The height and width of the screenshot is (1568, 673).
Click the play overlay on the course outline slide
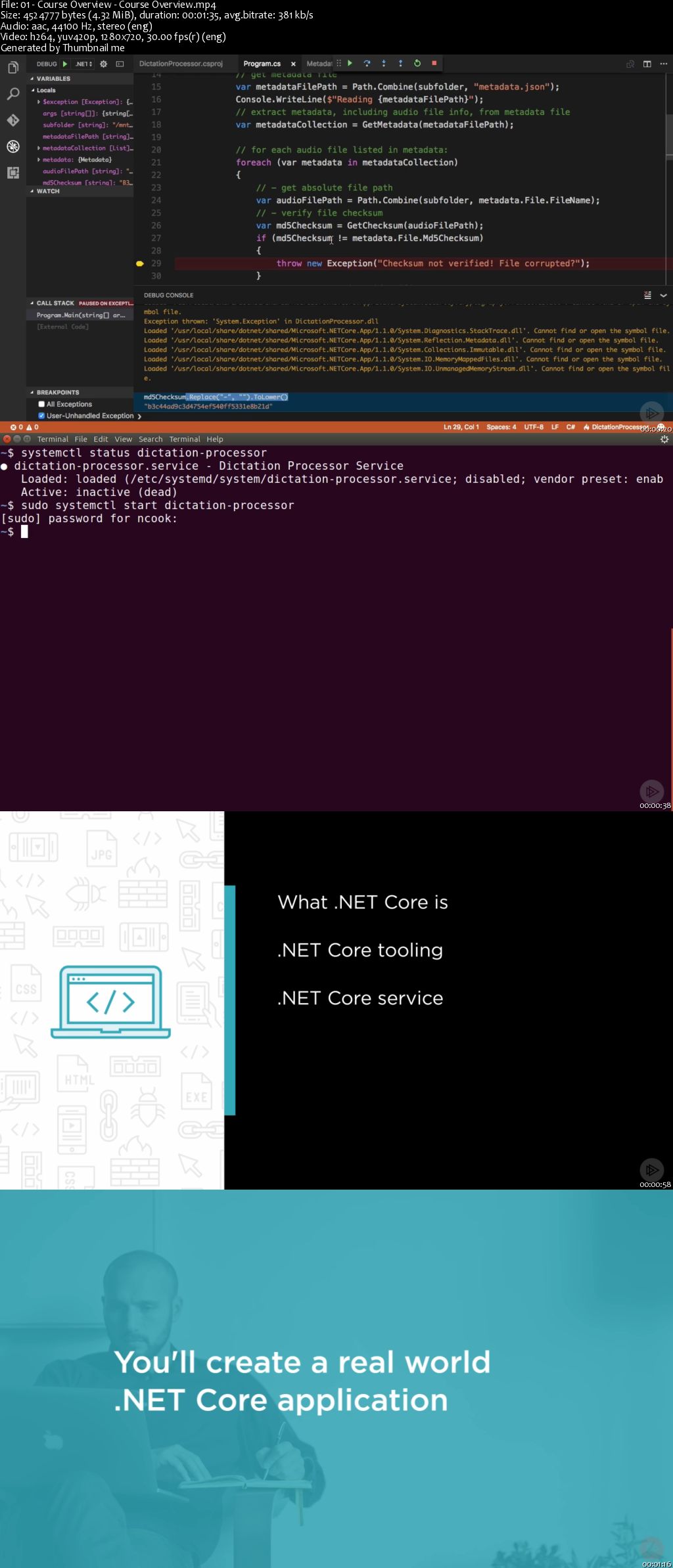(x=651, y=1170)
